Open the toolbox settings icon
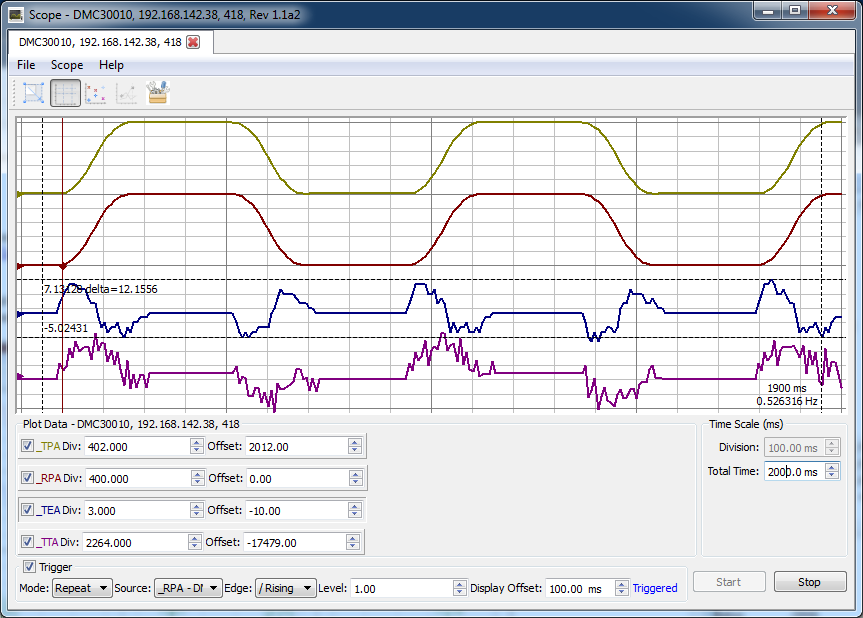 click(158, 92)
